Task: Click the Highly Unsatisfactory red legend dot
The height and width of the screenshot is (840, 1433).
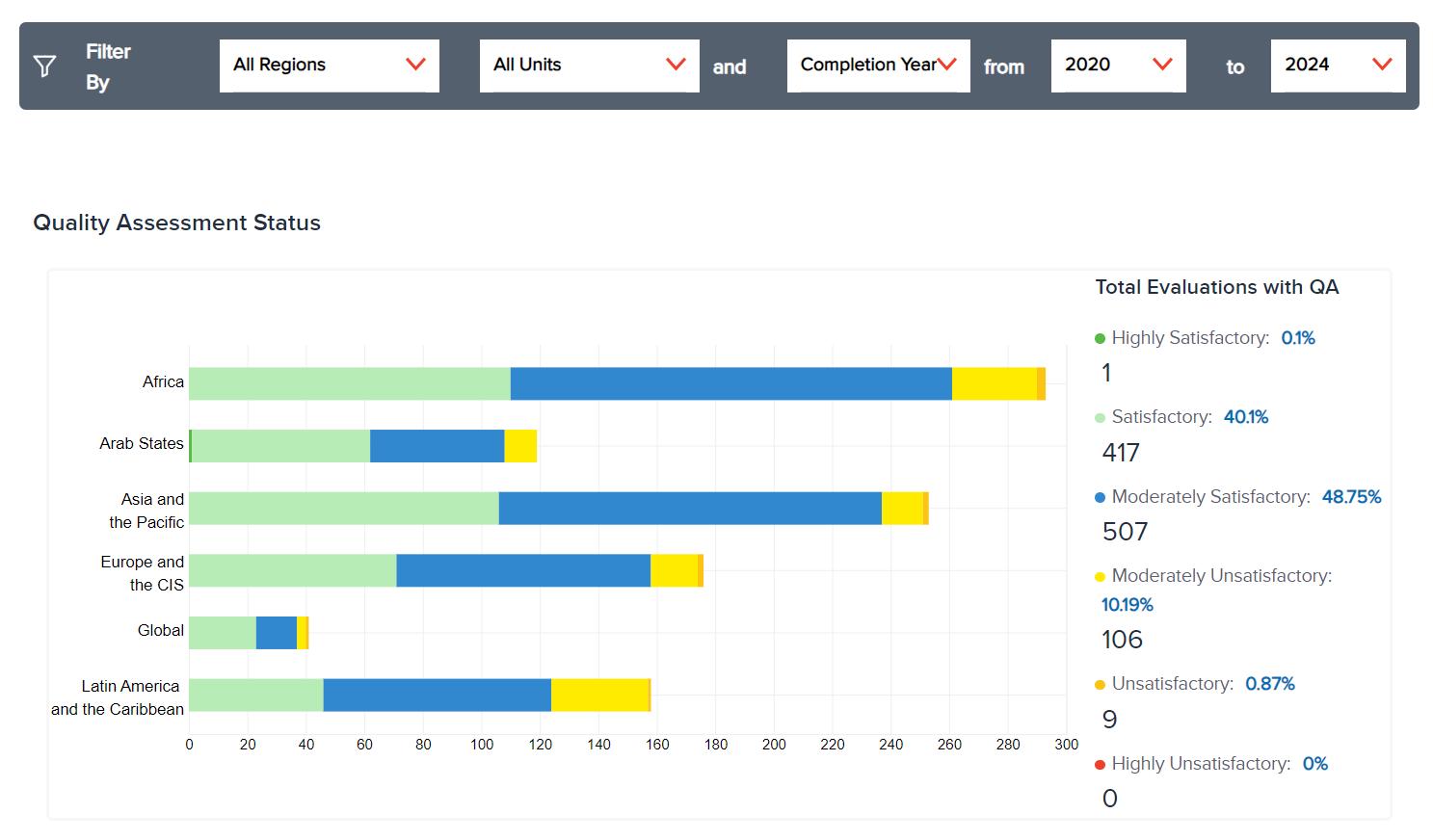Action: click(x=1101, y=765)
